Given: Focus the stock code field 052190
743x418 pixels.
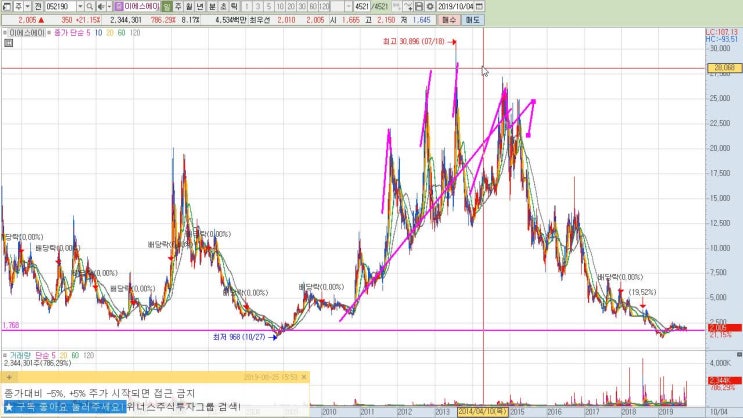Looking at the screenshot, I should [x=60, y=7].
